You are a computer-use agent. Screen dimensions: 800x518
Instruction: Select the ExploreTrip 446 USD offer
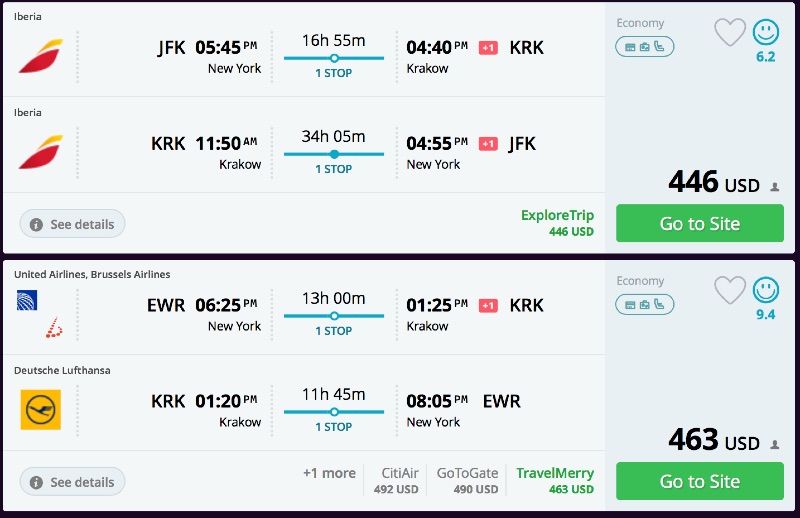[557, 222]
